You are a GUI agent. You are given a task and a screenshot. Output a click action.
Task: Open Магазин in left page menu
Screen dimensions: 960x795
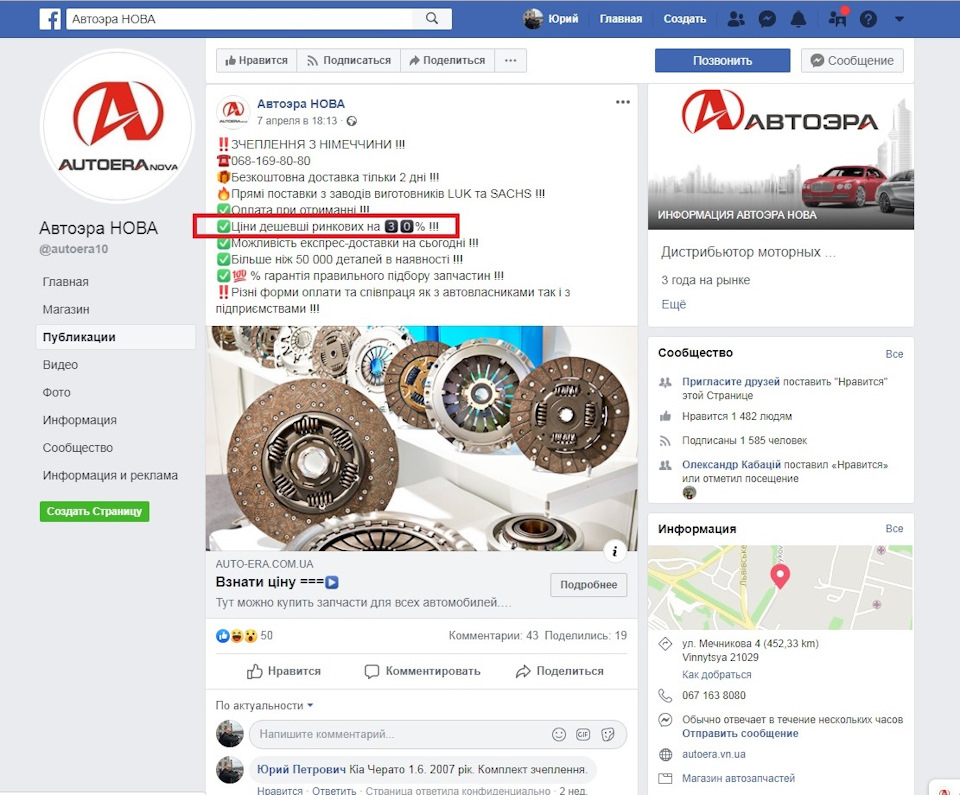[x=66, y=309]
